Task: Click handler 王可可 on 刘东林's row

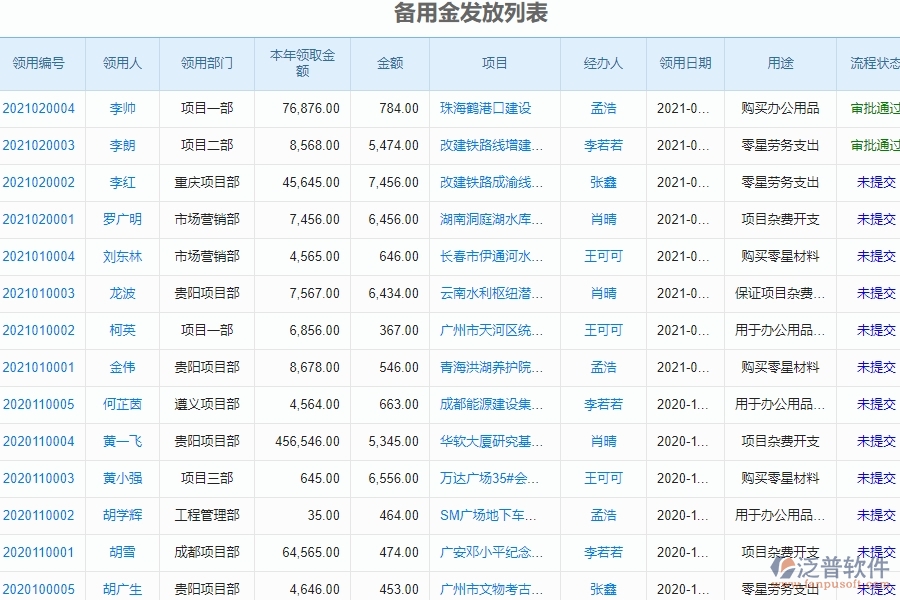Action: point(602,256)
